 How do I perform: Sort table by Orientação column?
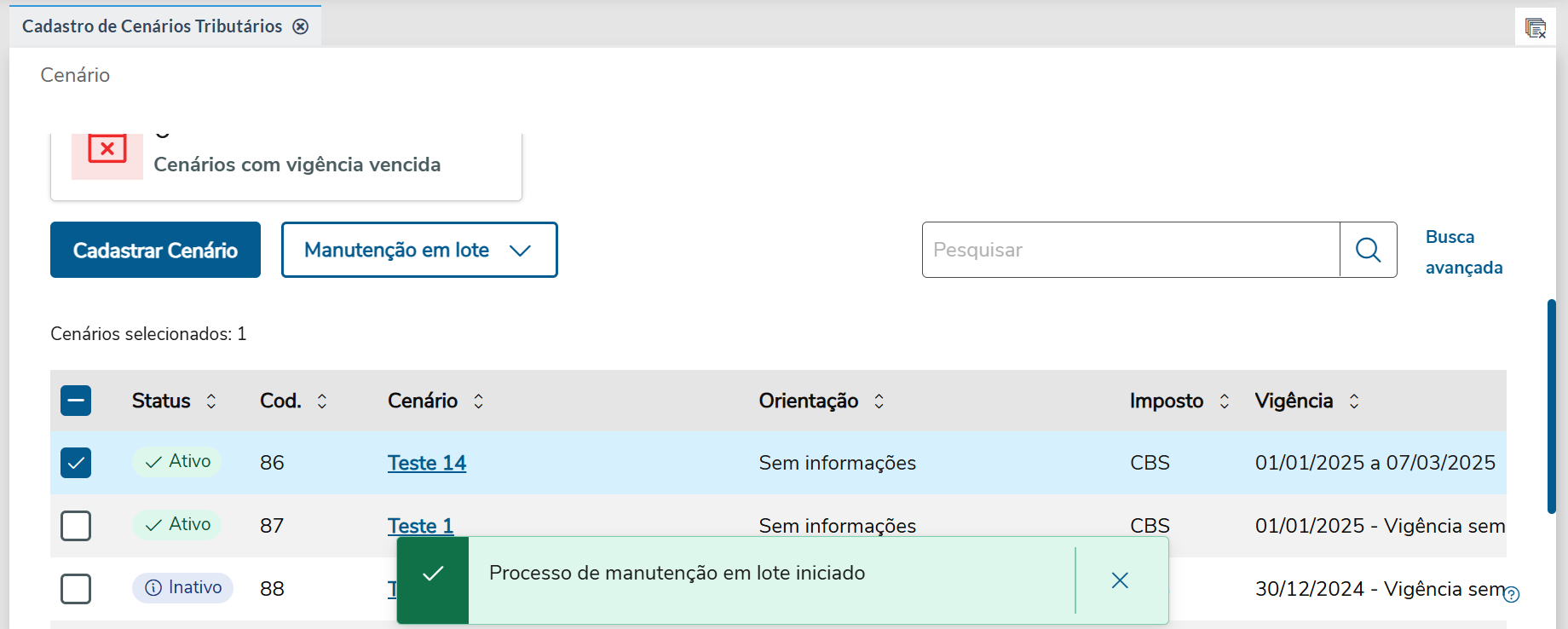(879, 401)
